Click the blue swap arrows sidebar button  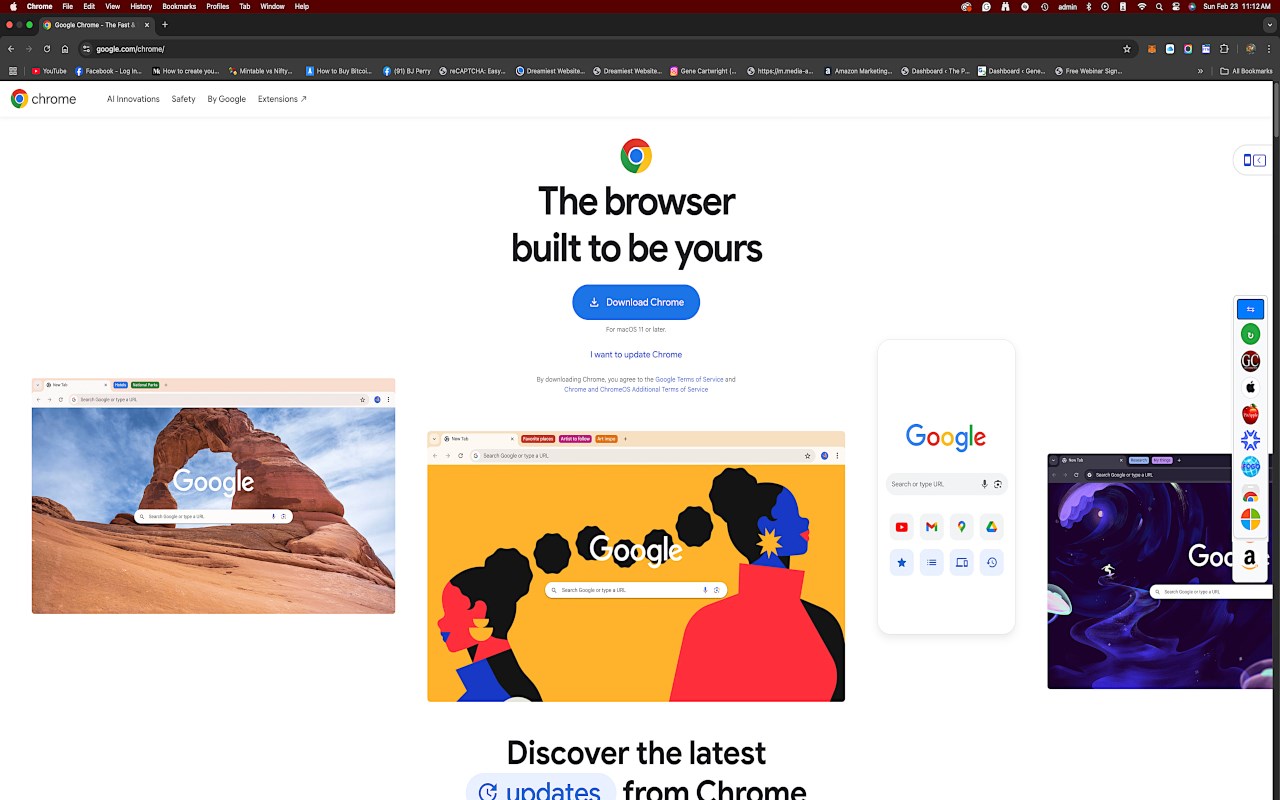(x=1250, y=309)
